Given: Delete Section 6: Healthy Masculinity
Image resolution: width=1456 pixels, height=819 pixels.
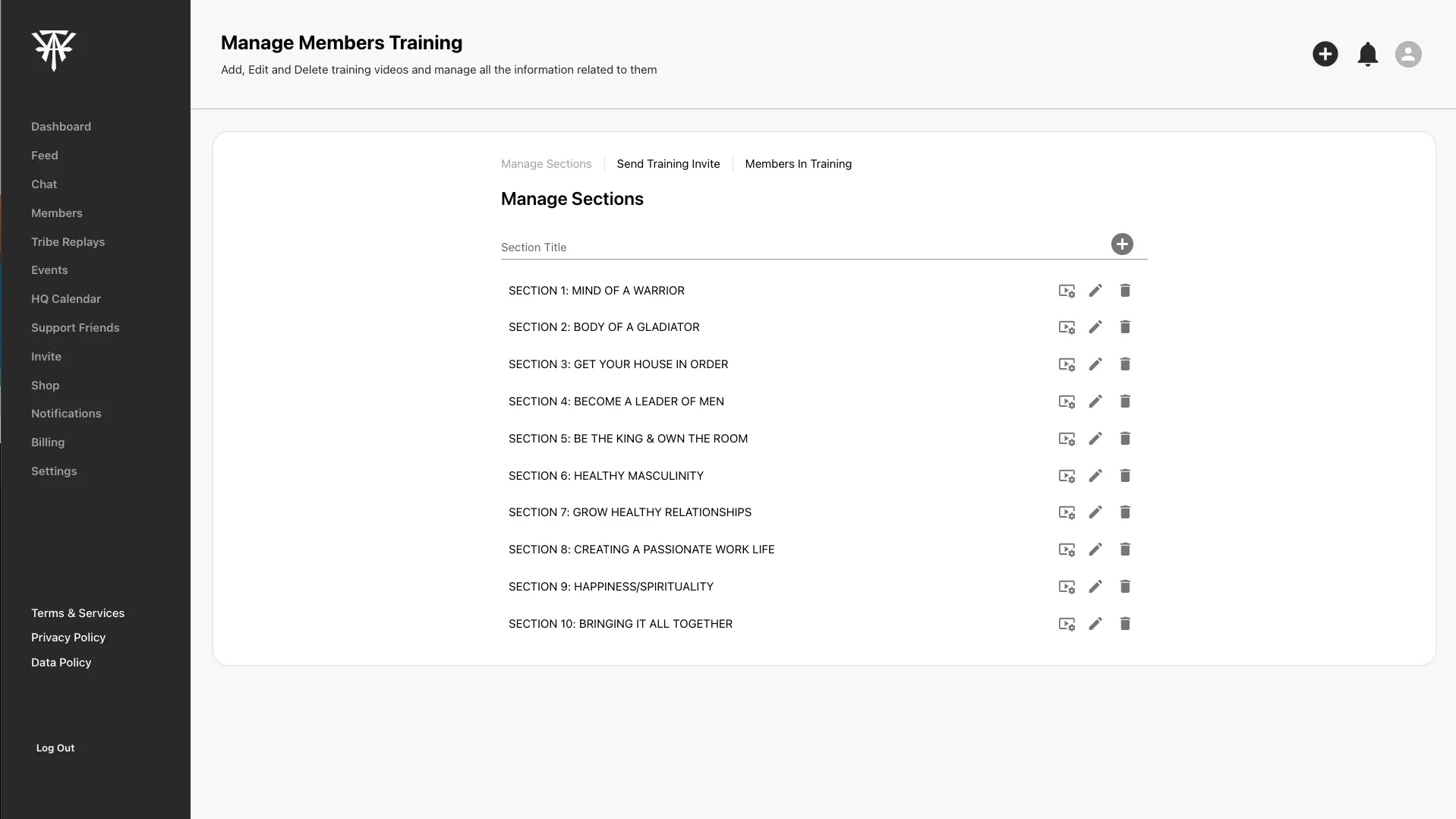Looking at the screenshot, I should [x=1125, y=476].
